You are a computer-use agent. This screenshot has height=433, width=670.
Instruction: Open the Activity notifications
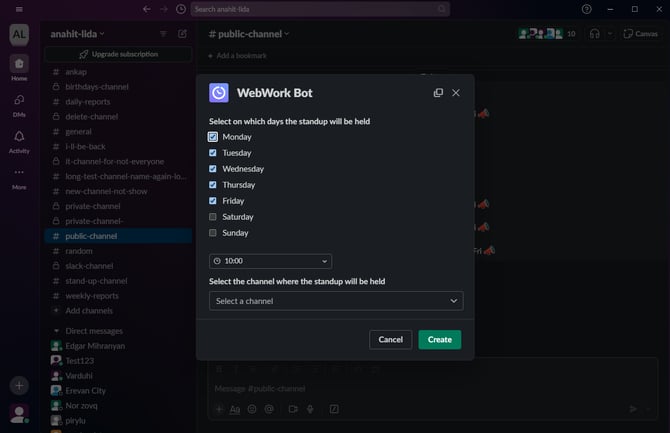[19, 139]
